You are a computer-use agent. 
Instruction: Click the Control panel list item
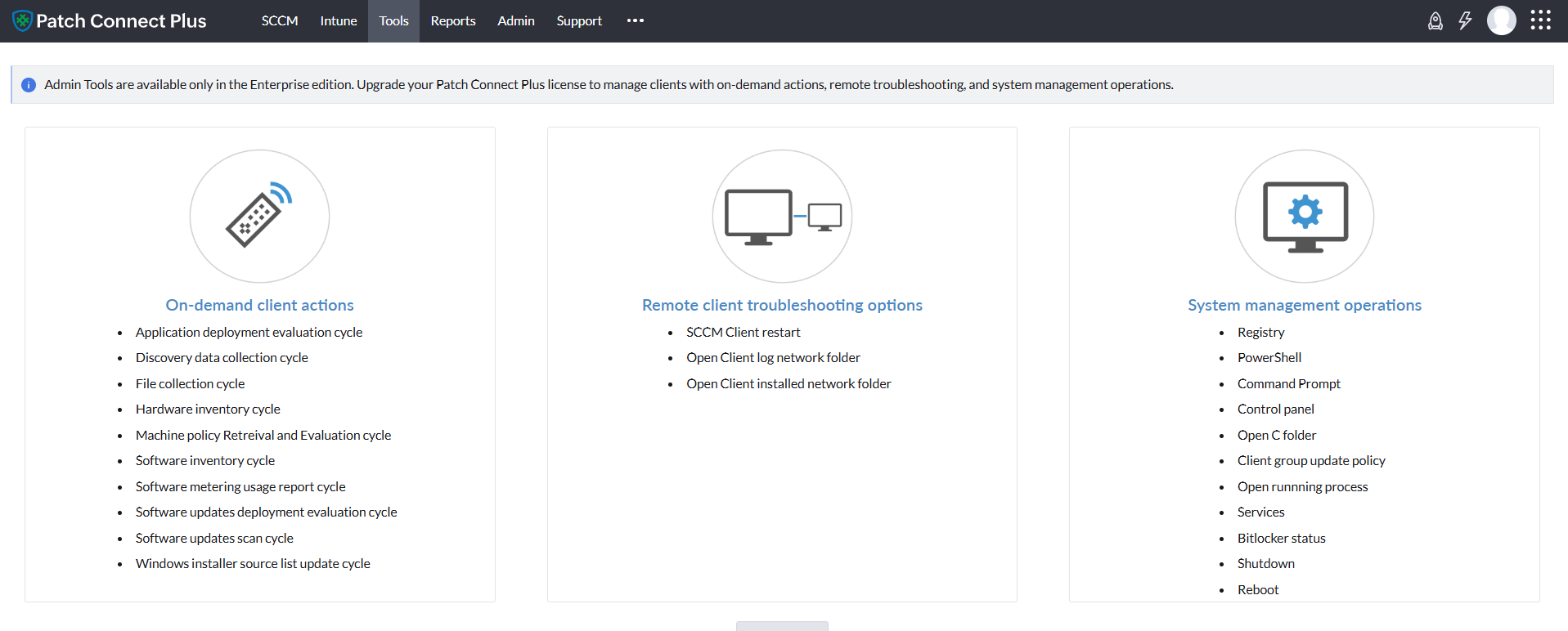pos(1276,409)
